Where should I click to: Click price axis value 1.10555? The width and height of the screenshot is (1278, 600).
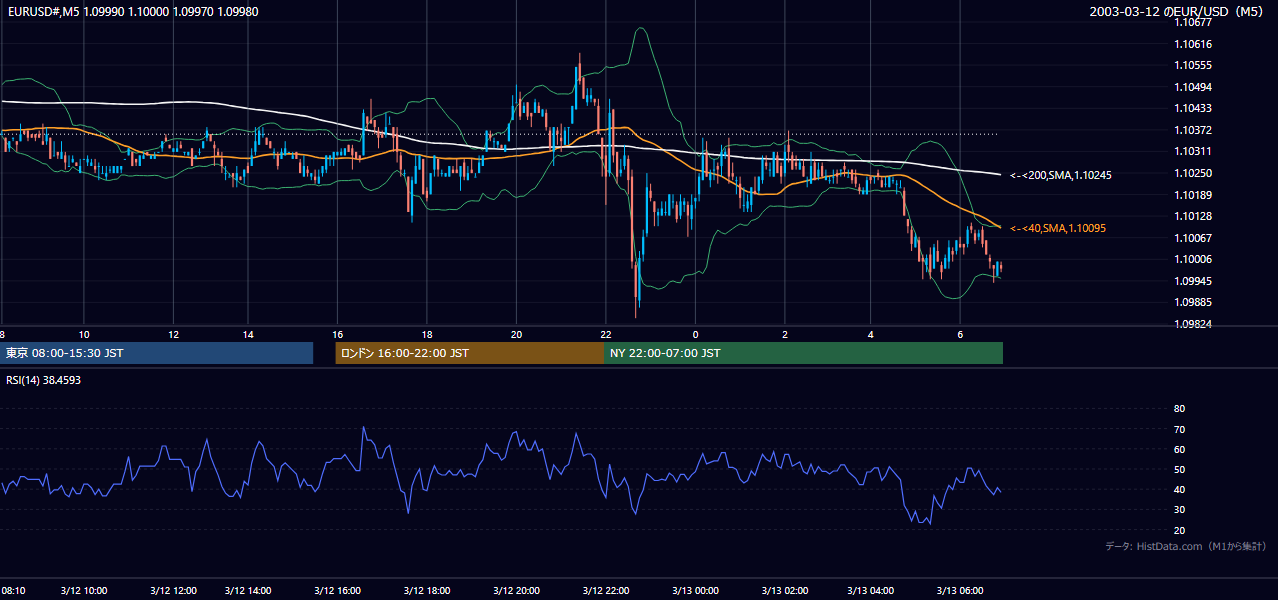[x=1192, y=65]
